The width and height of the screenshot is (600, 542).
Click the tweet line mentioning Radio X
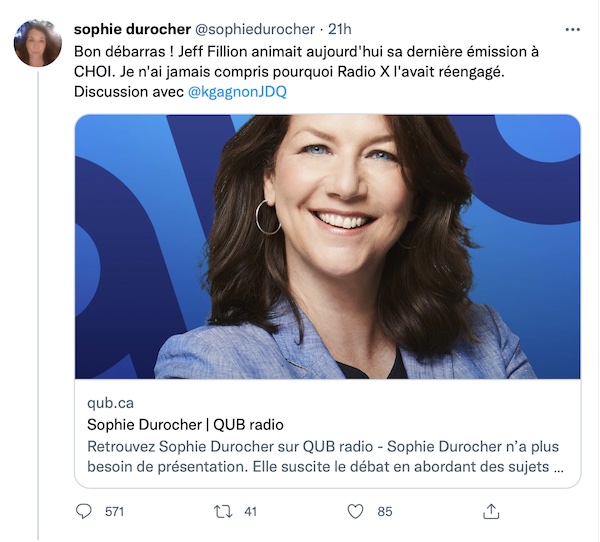[289, 72]
